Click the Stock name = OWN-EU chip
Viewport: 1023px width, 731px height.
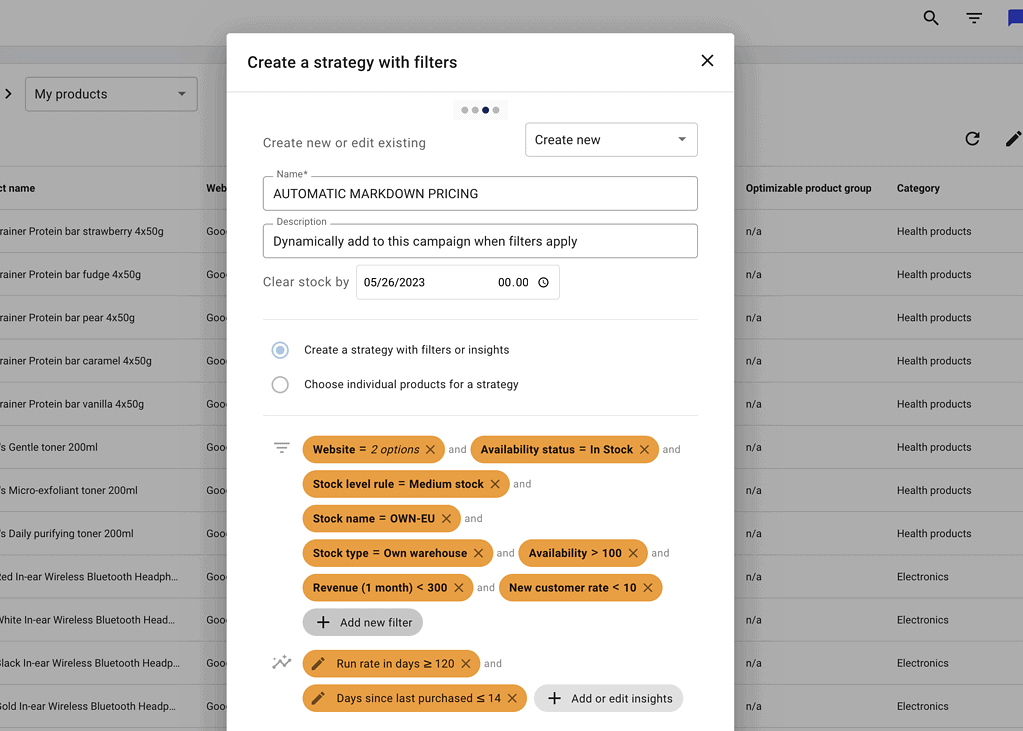381,519
